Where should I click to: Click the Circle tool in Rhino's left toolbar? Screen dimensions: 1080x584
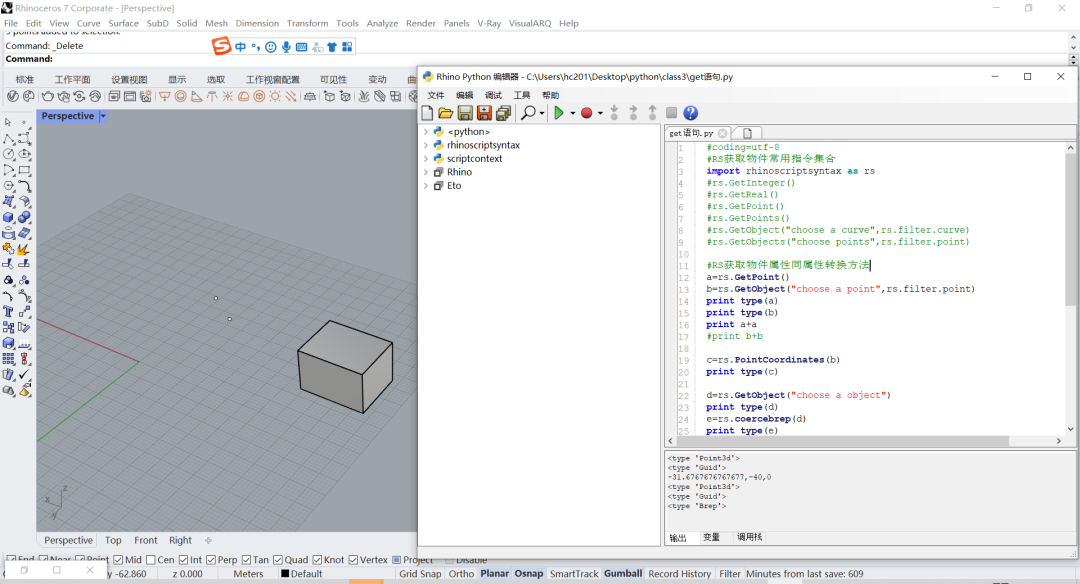(x=9, y=154)
